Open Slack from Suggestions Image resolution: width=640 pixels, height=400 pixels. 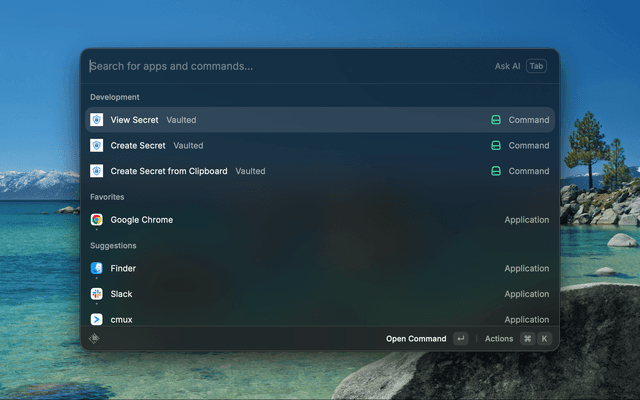coord(320,294)
